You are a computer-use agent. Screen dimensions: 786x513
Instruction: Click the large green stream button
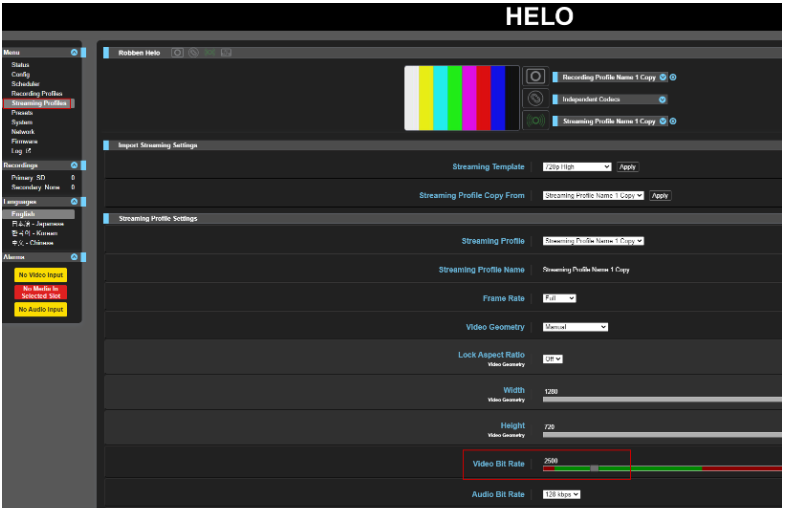click(535, 120)
